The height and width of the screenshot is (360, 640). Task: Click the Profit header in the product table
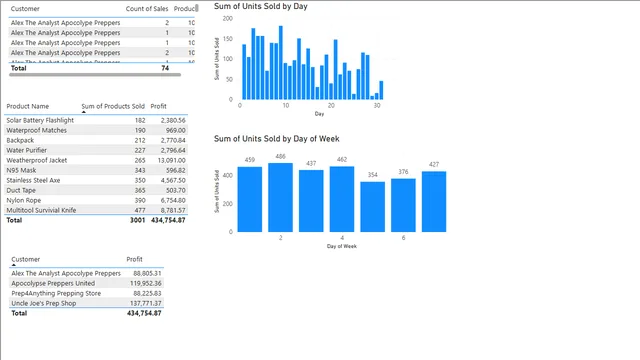click(x=158, y=106)
